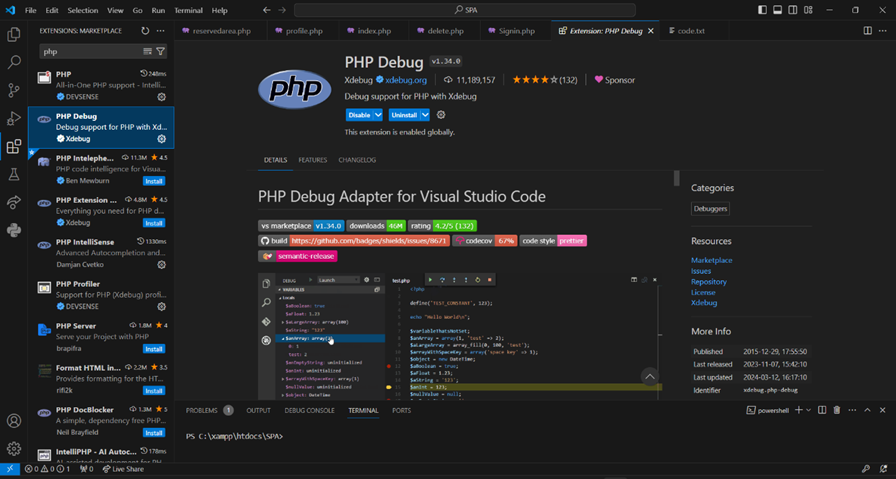Expand the Disable button dropdown
896x479 pixels.
(378, 115)
